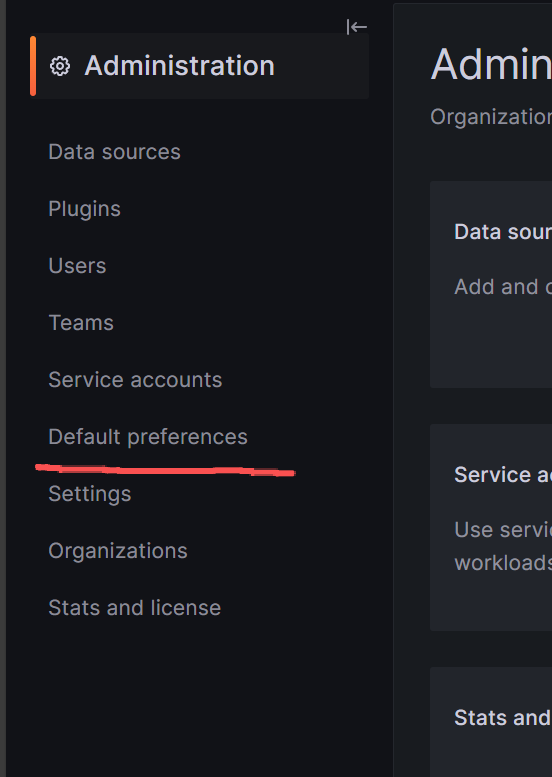The height and width of the screenshot is (777, 552).
Task: Navigate to Teams
Action: tap(81, 323)
